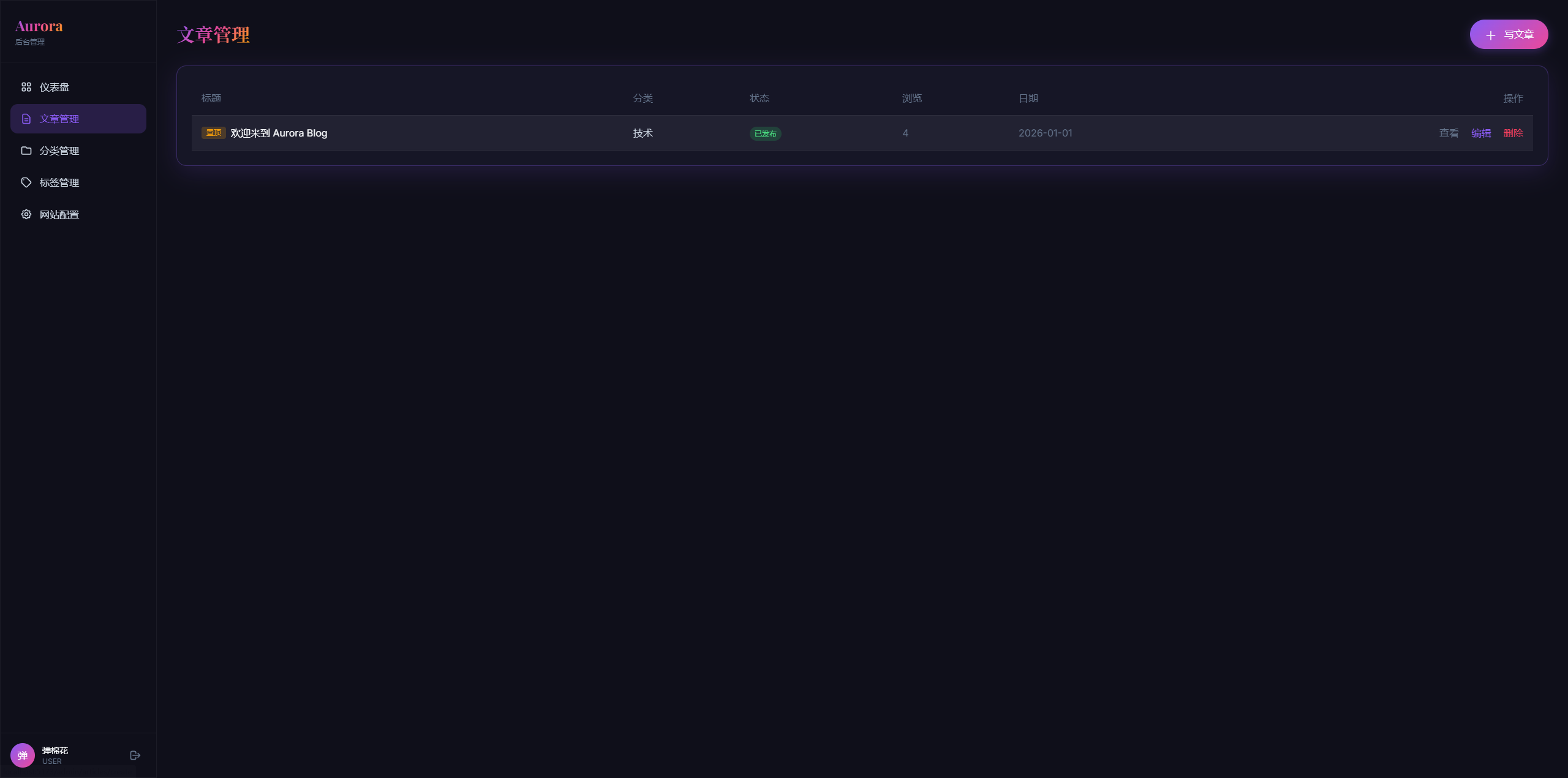1568x778 pixels.
Task: Click the plus icon on write button
Action: point(1491,35)
